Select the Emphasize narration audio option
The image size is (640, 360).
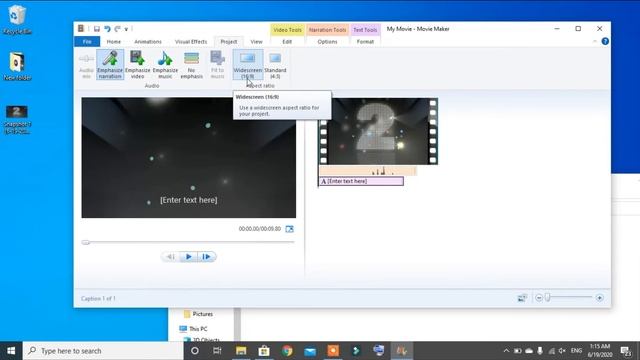click(x=110, y=64)
